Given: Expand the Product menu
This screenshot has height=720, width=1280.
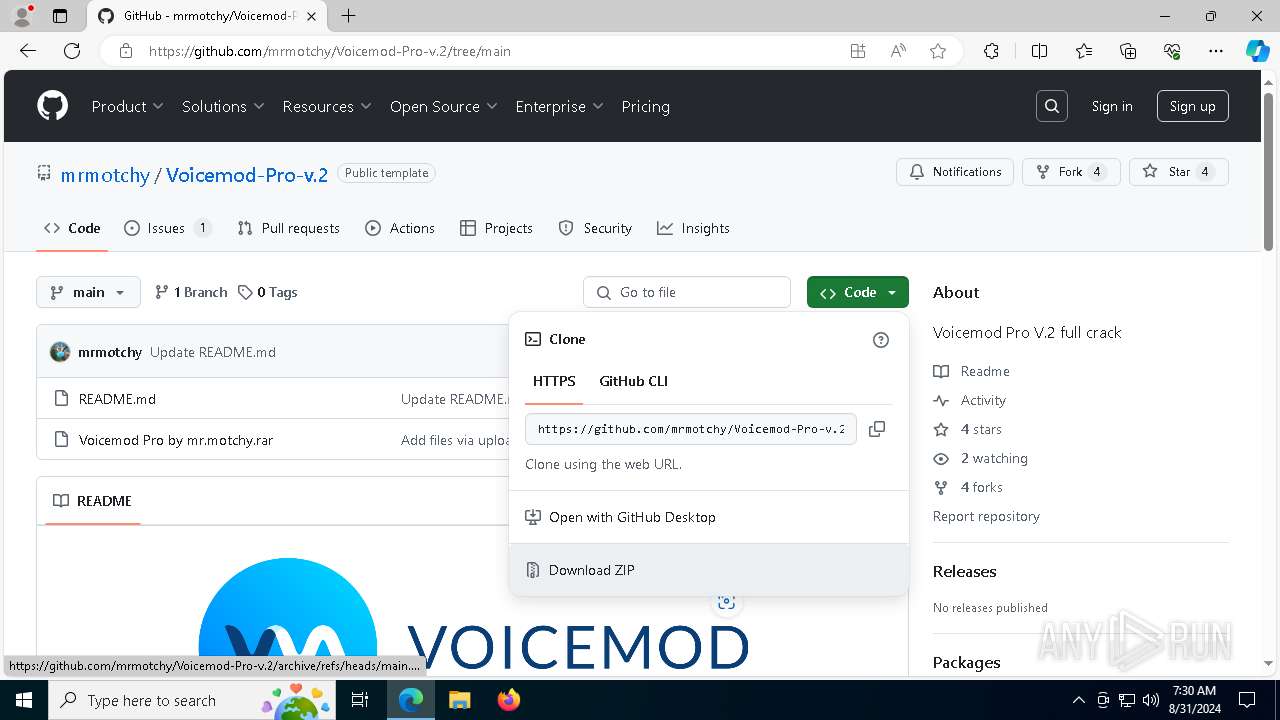Looking at the screenshot, I should click(x=128, y=106).
